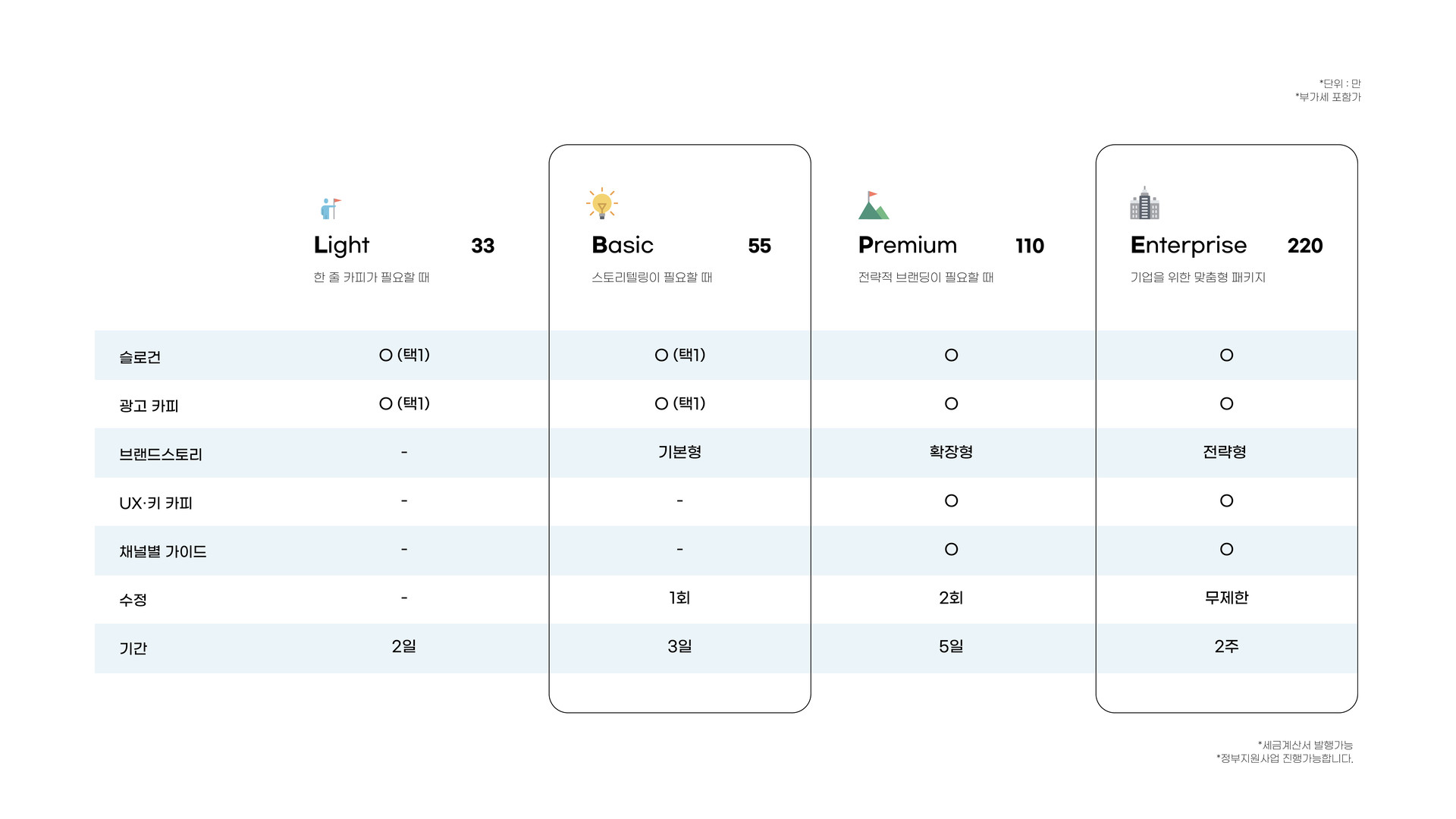
Task: Select the Enterprise circle in the 광고 카피 row
Action: [1226, 403]
